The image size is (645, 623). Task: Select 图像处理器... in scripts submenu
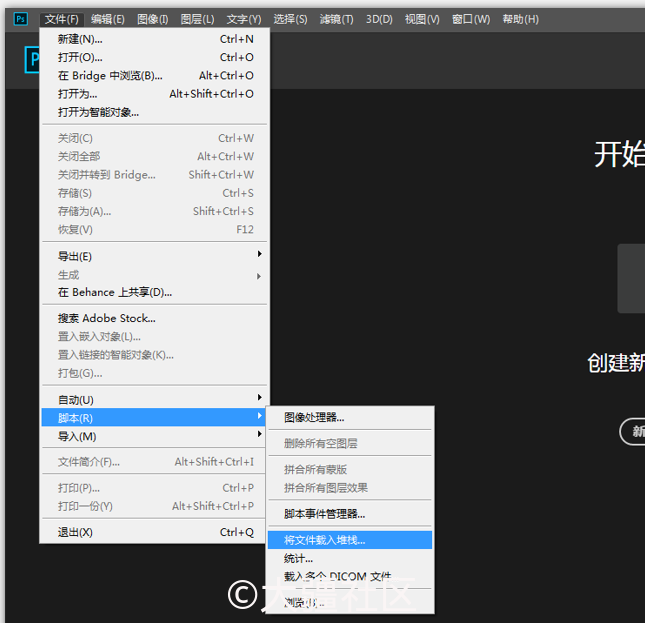(350, 417)
